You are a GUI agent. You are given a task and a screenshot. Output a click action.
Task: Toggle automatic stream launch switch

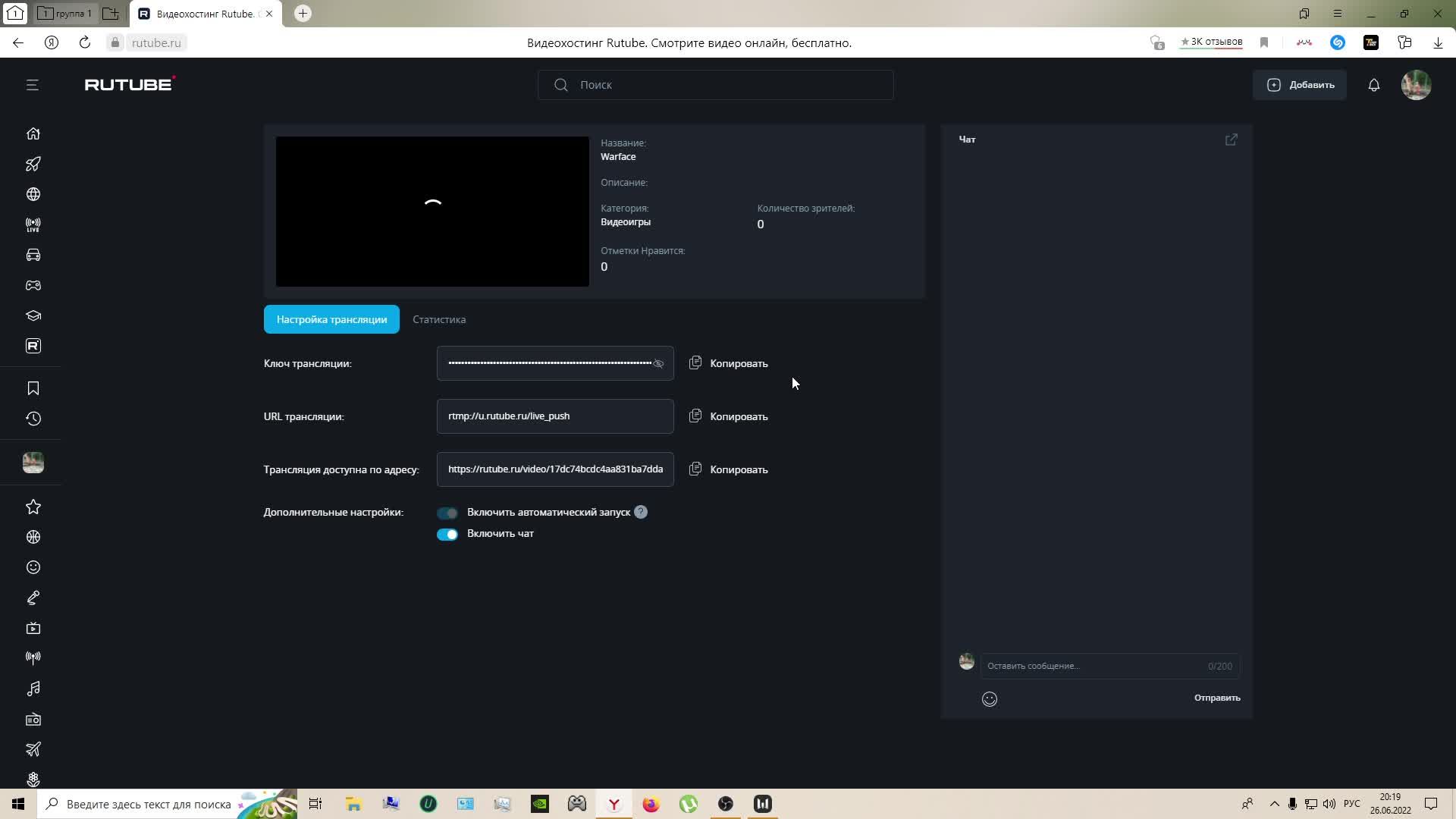(x=447, y=513)
